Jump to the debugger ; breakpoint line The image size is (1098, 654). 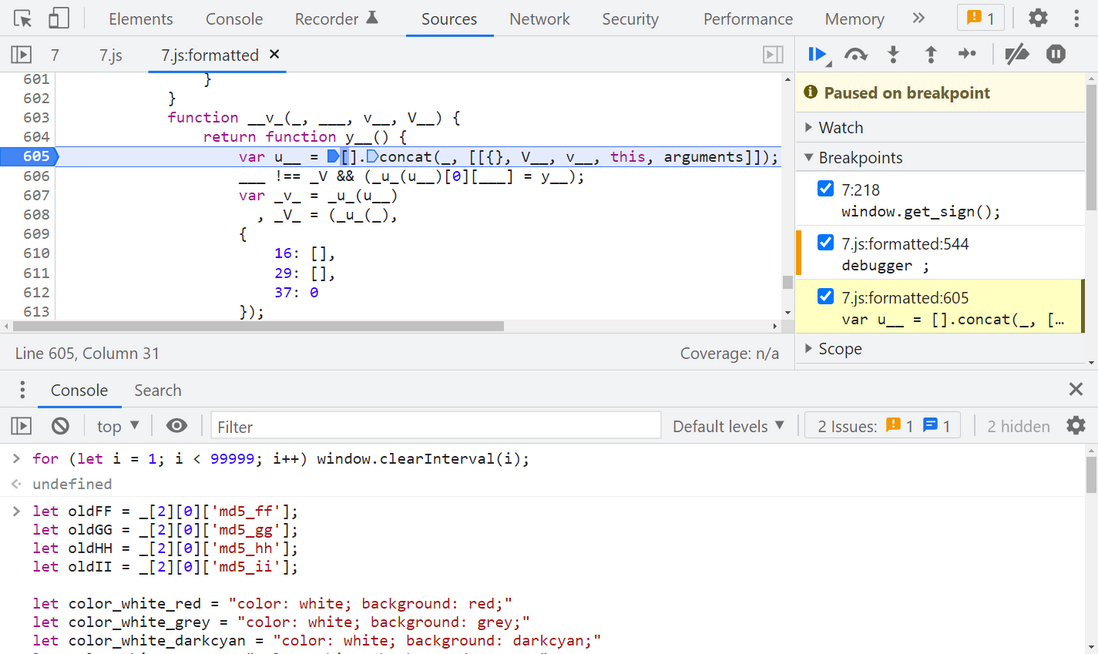(x=885, y=265)
